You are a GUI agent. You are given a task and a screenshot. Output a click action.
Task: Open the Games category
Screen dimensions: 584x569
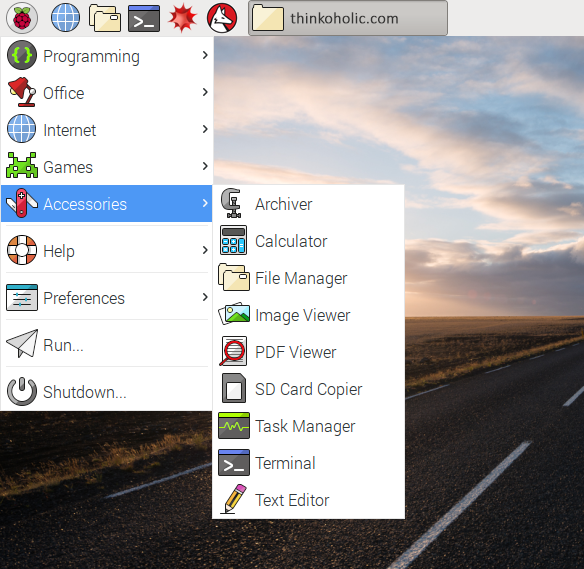click(x=107, y=166)
